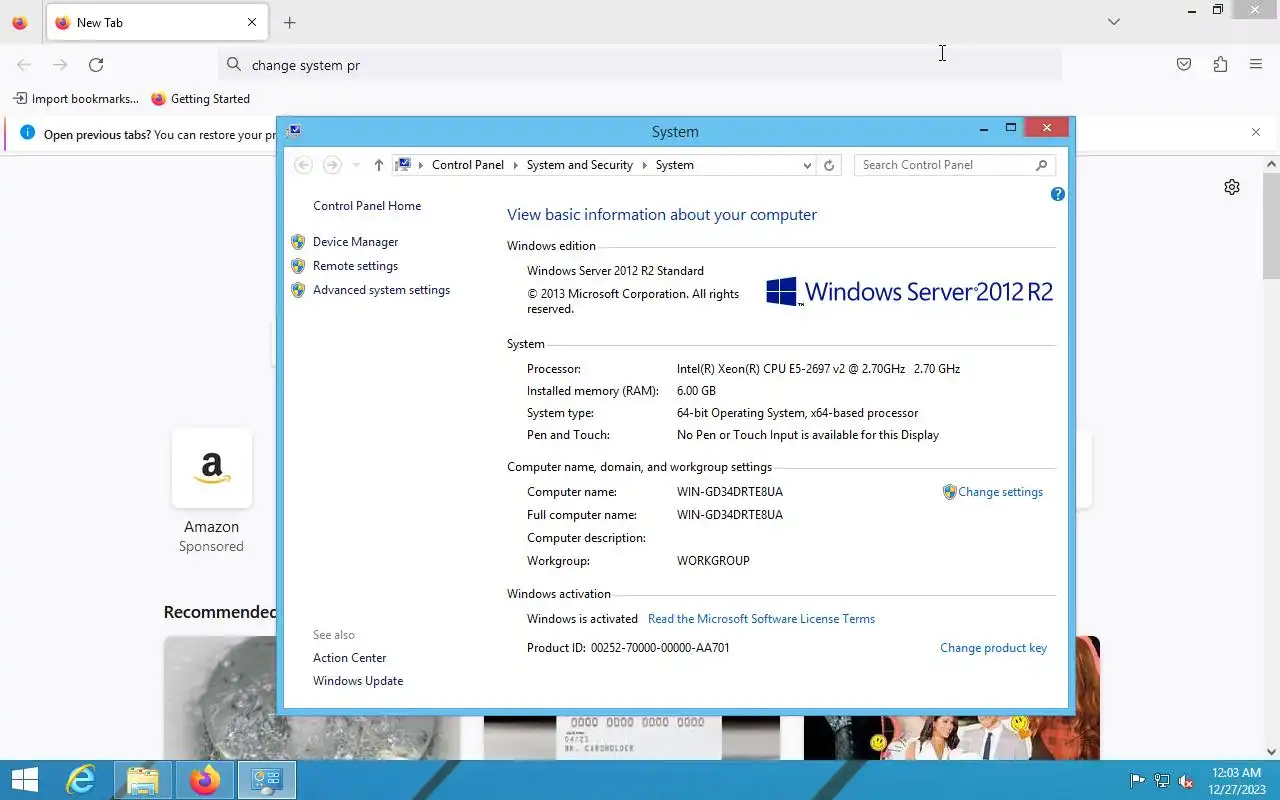Open the taskbar clock and date

pos(1235,780)
